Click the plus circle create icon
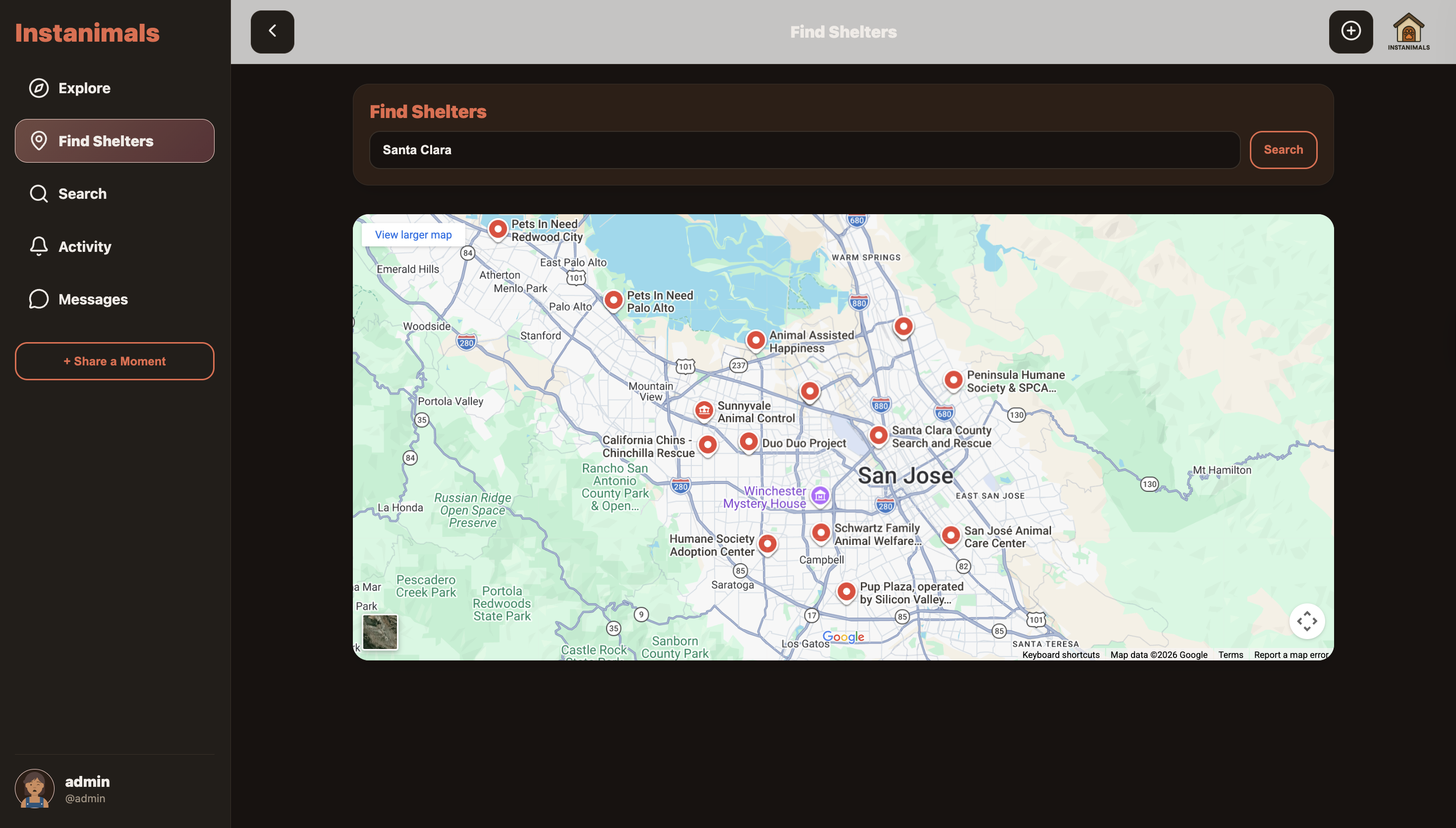The image size is (1456, 828). point(1350,32)
